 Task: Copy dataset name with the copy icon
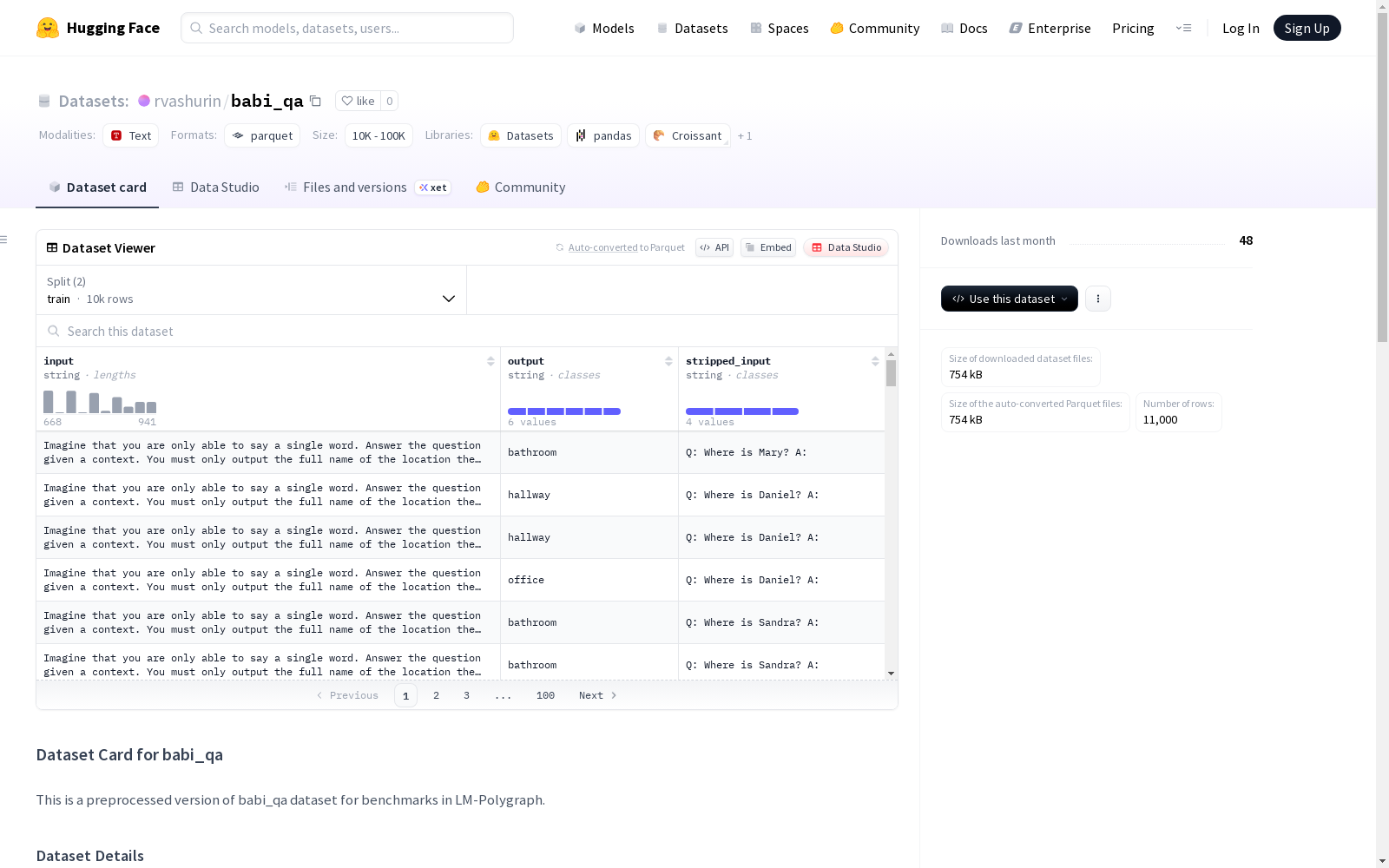(316, 101)
